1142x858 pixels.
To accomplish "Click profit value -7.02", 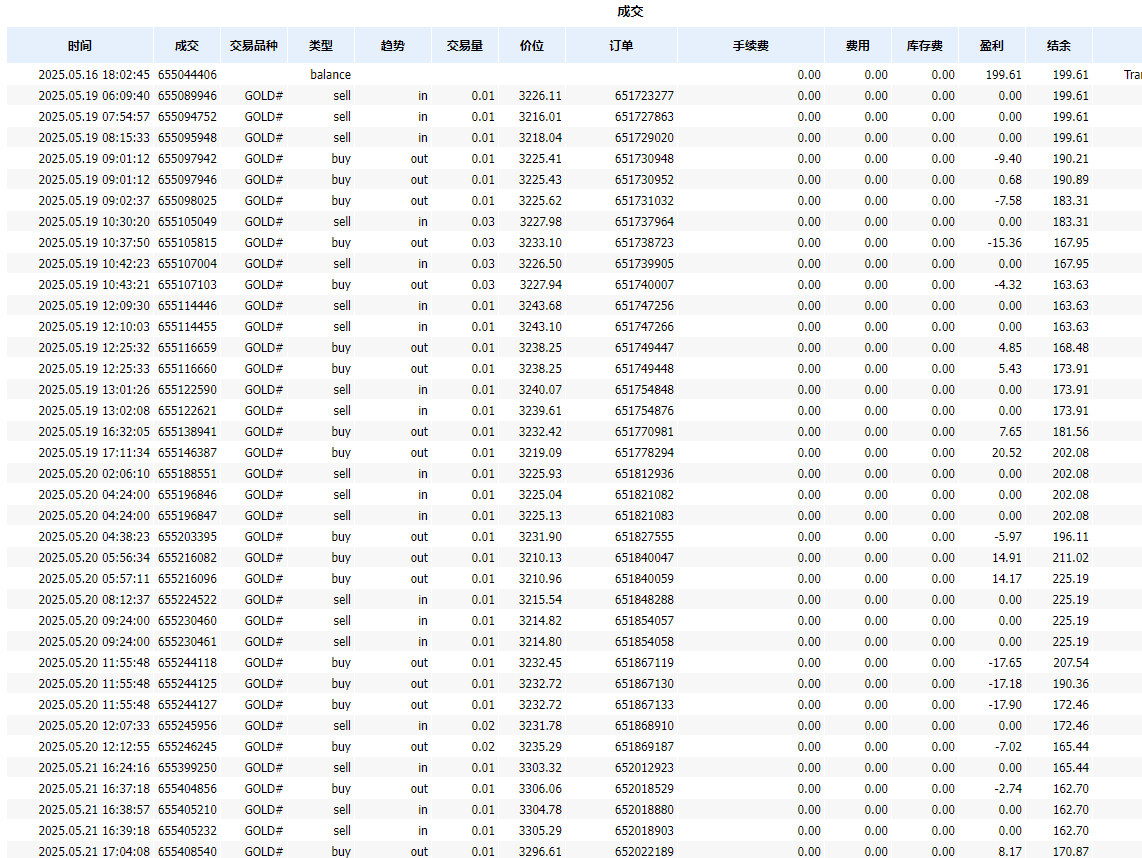I will pyautogui.click(x=1008, y=747).
